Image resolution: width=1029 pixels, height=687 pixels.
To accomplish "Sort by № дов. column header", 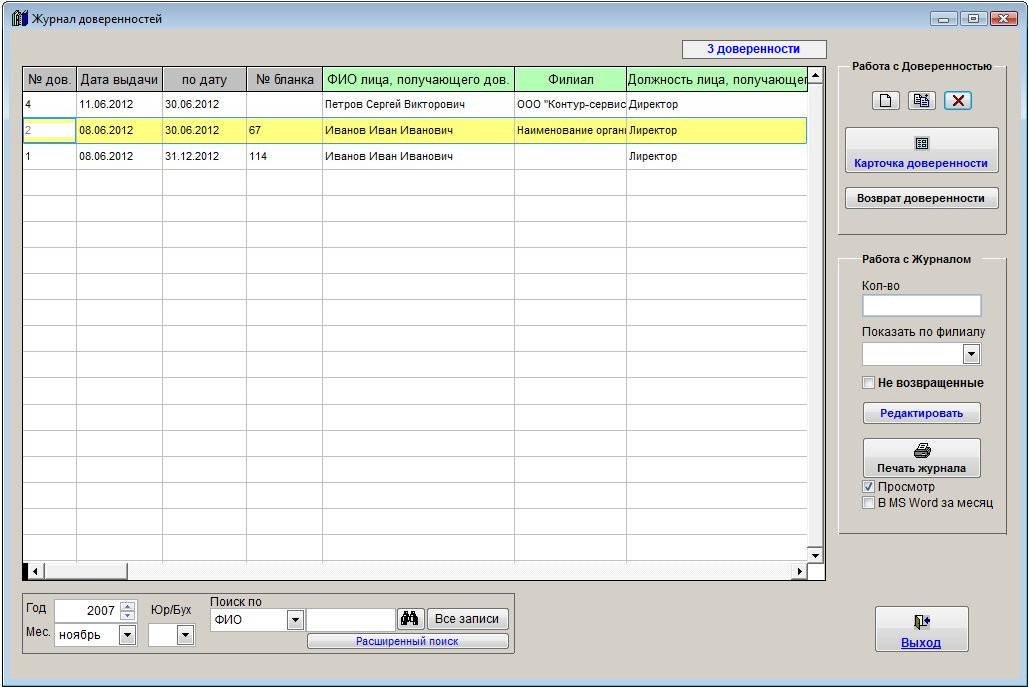I will [x=50, y=79].
